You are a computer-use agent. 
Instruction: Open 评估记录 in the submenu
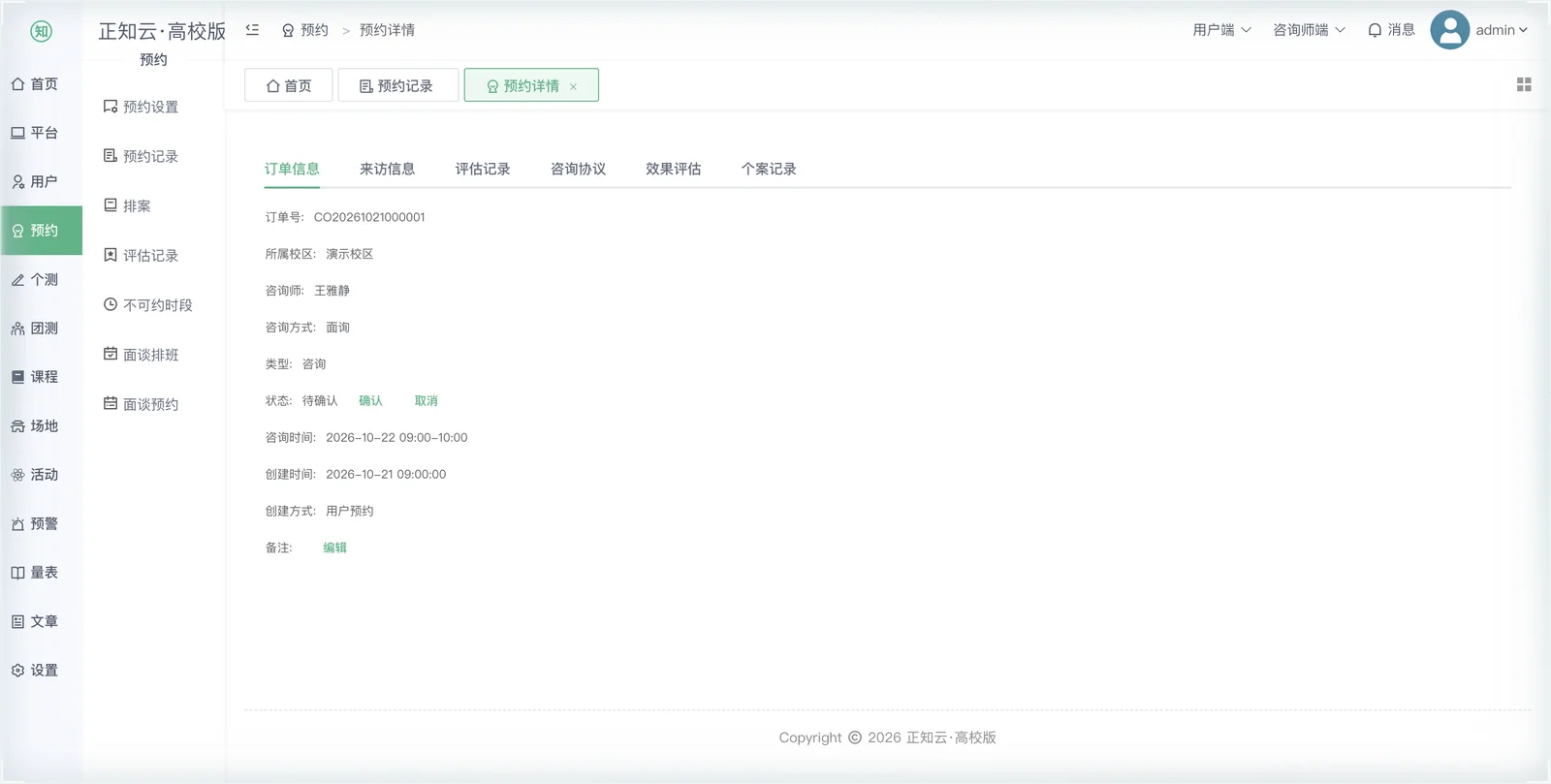point(141,256)
